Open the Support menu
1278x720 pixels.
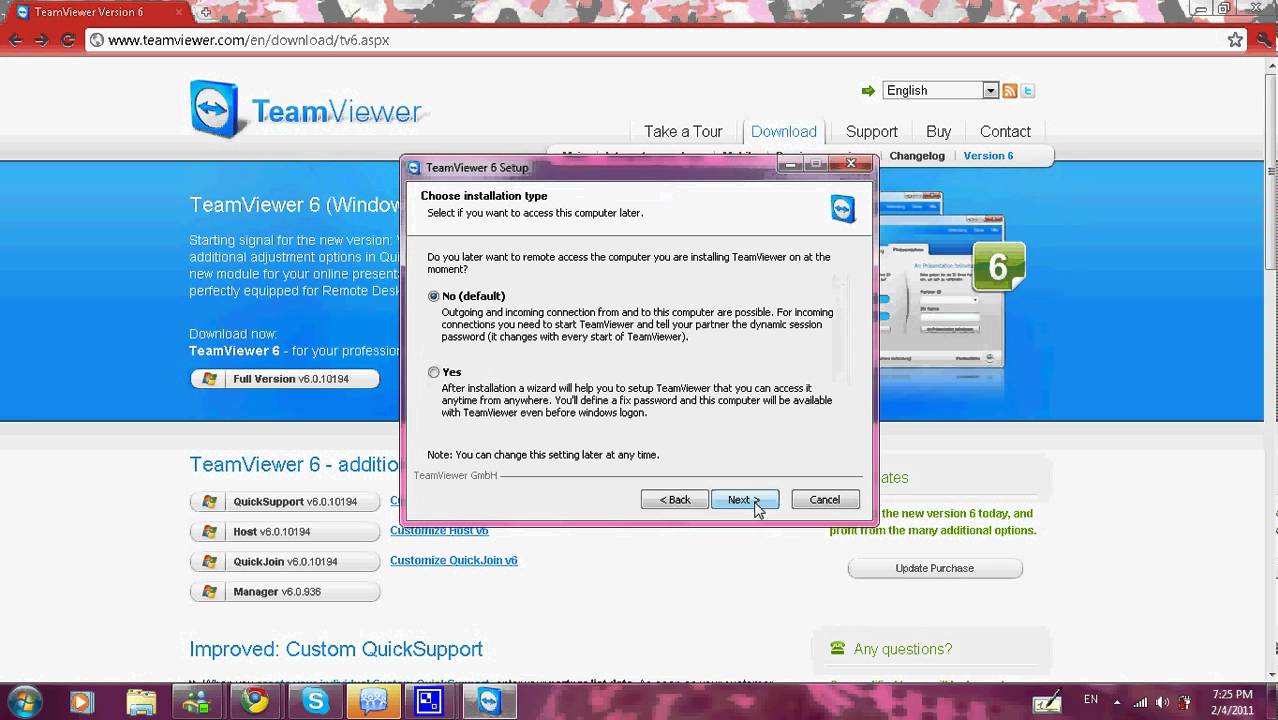[x=872, y=131]
